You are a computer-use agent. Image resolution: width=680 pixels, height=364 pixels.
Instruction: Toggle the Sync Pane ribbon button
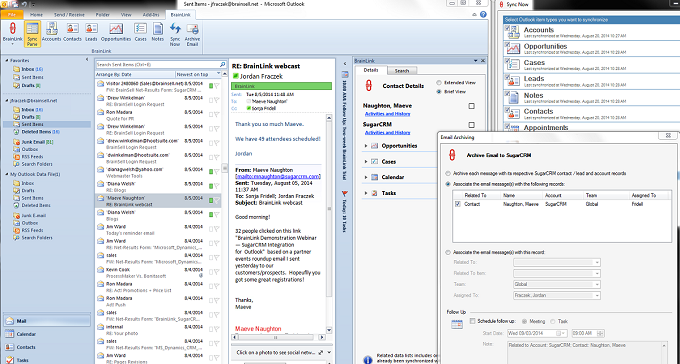(32, 33)
